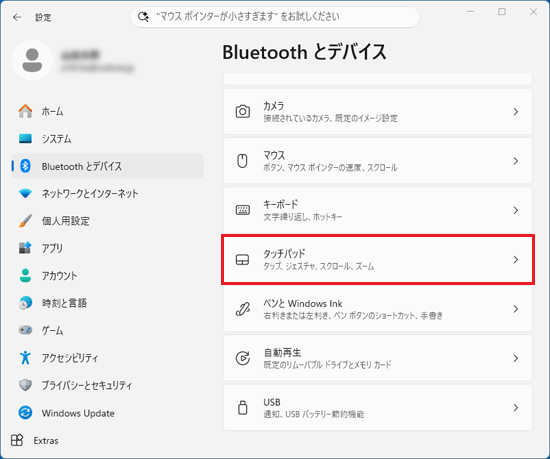The height and width of the screenshot is (459, 550).
Task: Open the タッチパッド chevron arrow
Action: click(516, 259)
